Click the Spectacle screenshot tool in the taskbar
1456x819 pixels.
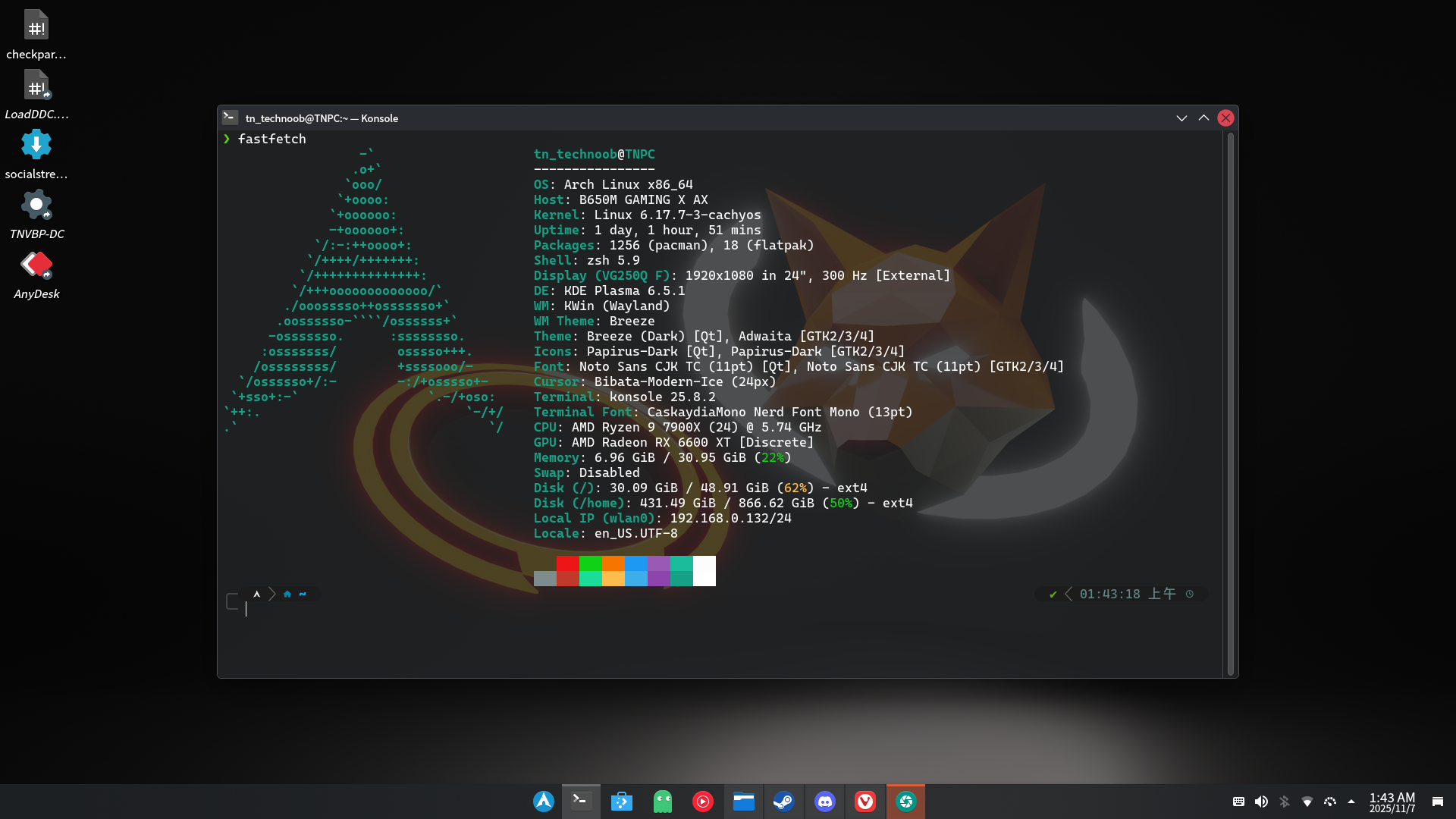[x=905, y=802]
